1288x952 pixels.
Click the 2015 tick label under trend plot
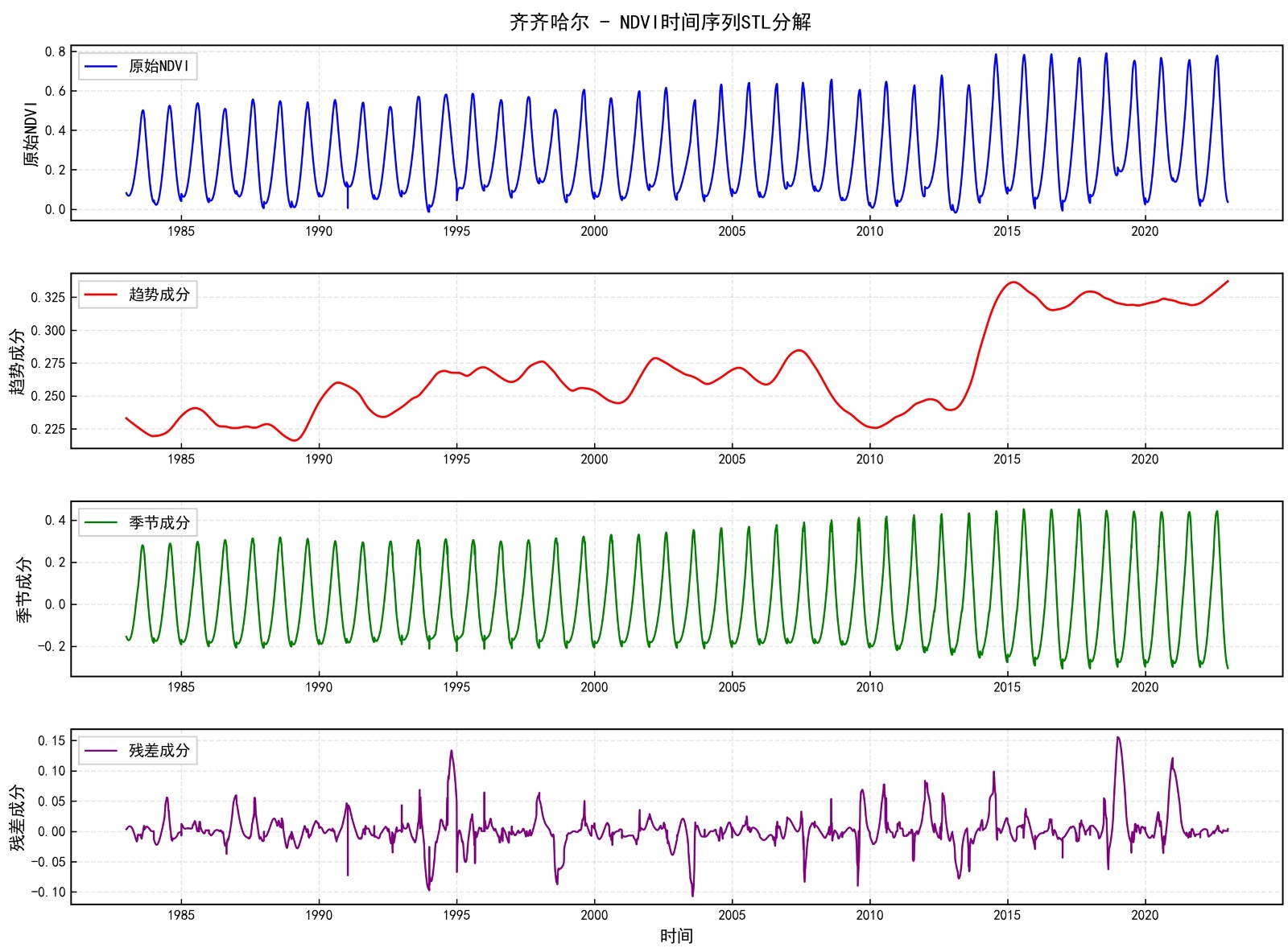1007,460
